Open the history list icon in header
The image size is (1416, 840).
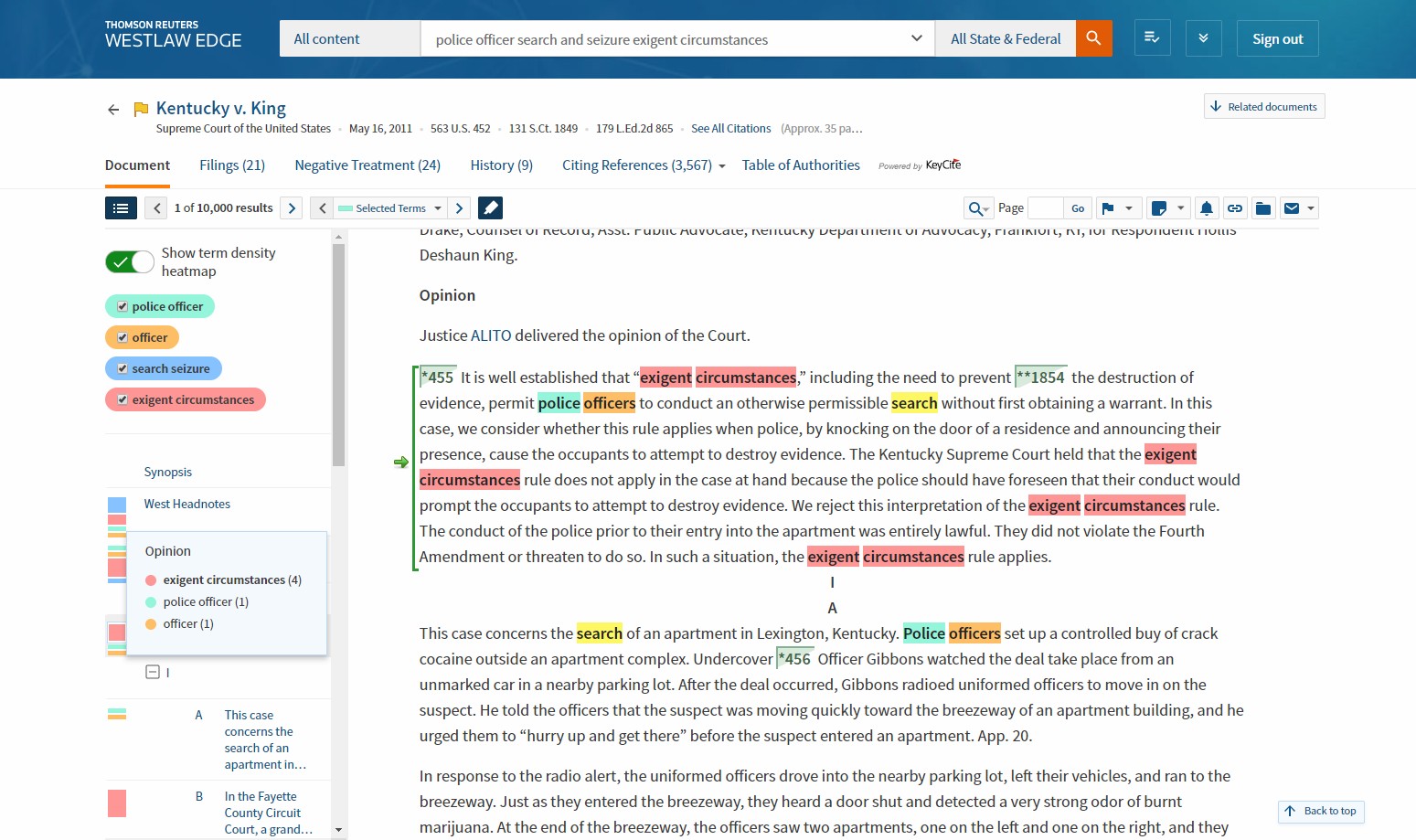click(1152, 38)
